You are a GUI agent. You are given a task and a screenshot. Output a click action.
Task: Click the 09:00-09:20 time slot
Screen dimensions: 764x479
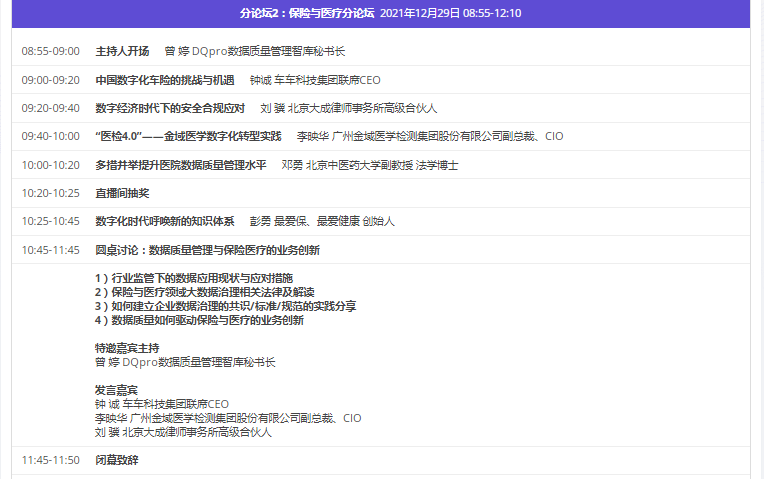pyautogui.click(x=50, y=80)
